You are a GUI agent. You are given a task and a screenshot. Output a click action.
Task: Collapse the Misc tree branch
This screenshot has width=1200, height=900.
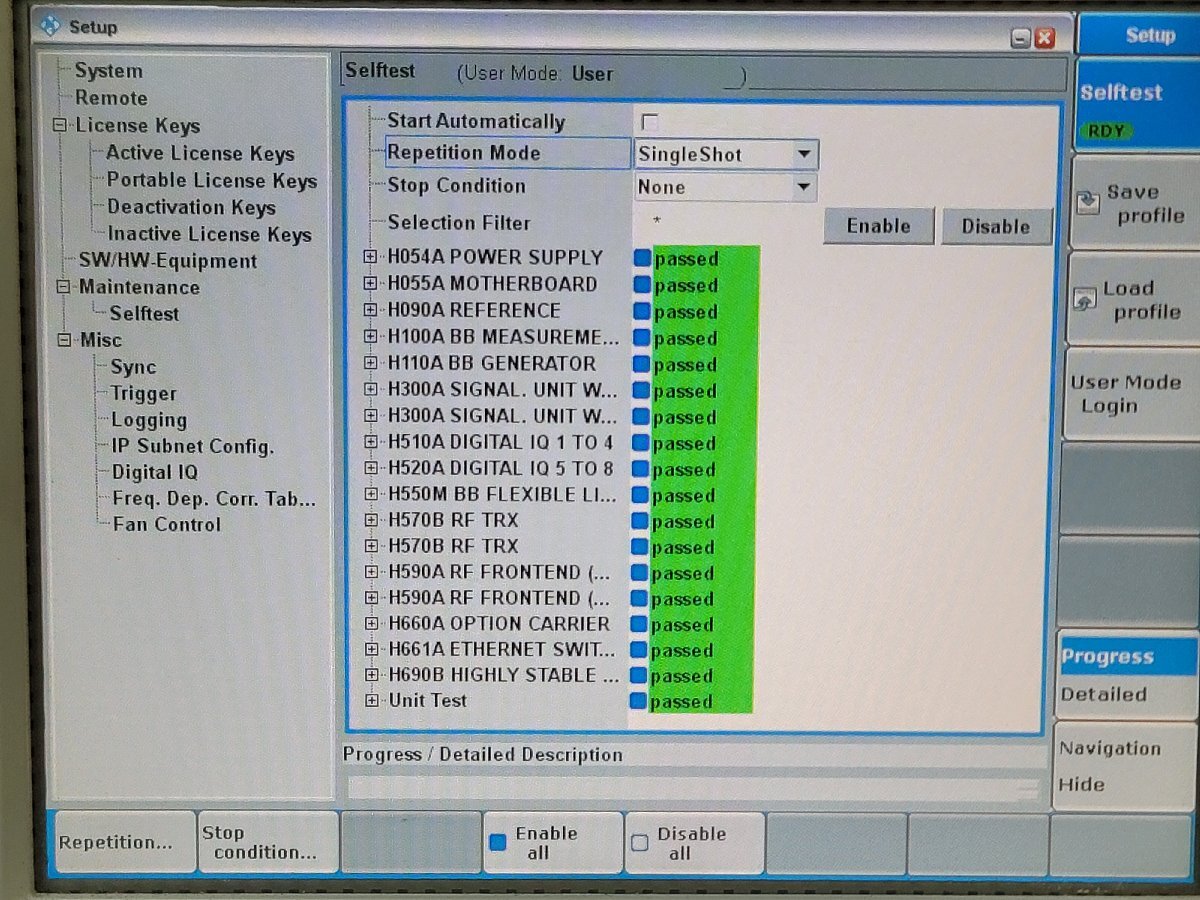tap(65, 340)
